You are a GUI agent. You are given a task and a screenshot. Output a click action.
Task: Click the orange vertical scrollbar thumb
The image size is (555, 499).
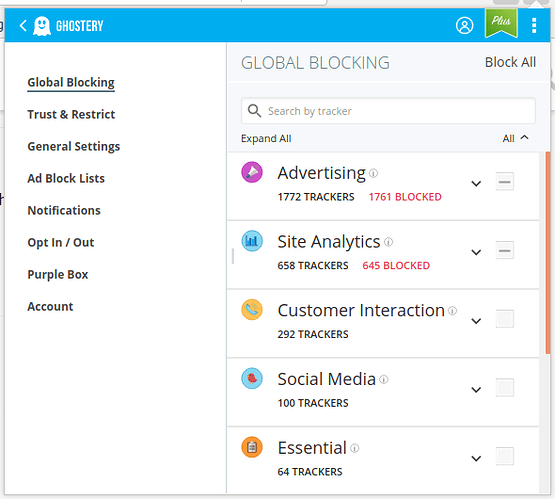[x=548, y=252]
